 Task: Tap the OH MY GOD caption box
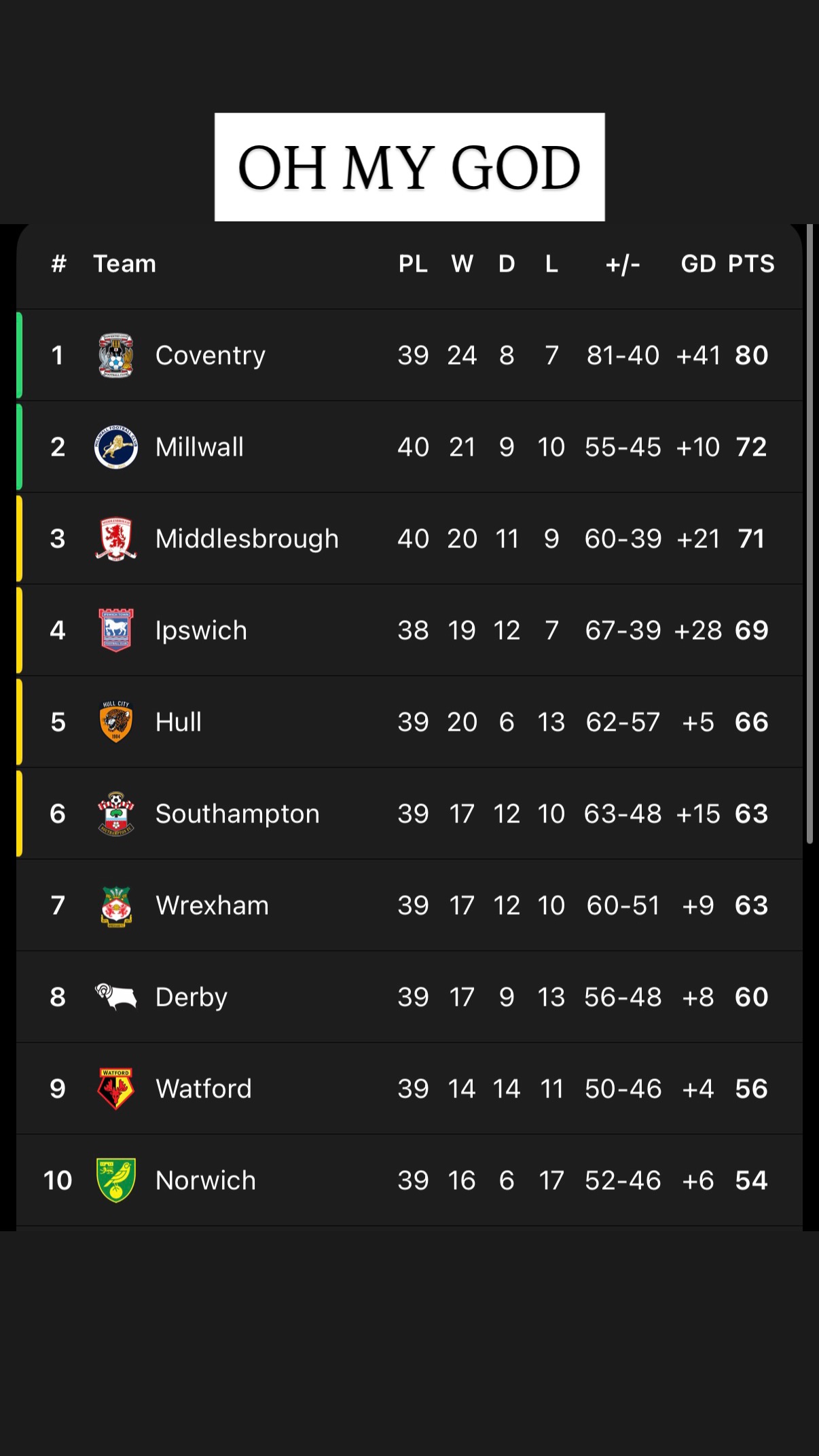[x=409, y=167]
